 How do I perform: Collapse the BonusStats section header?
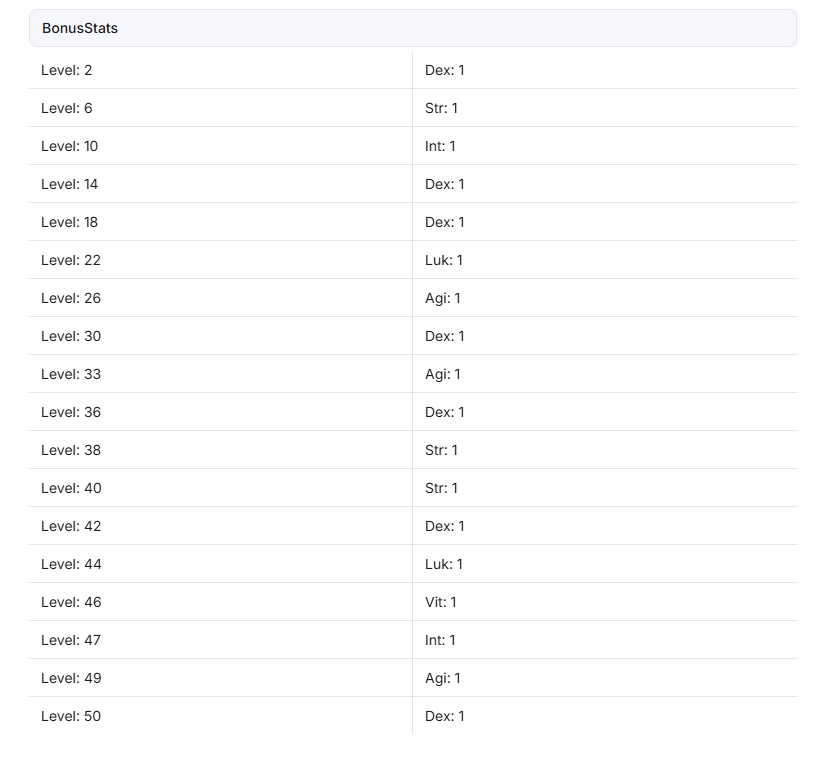pos(412,28)
